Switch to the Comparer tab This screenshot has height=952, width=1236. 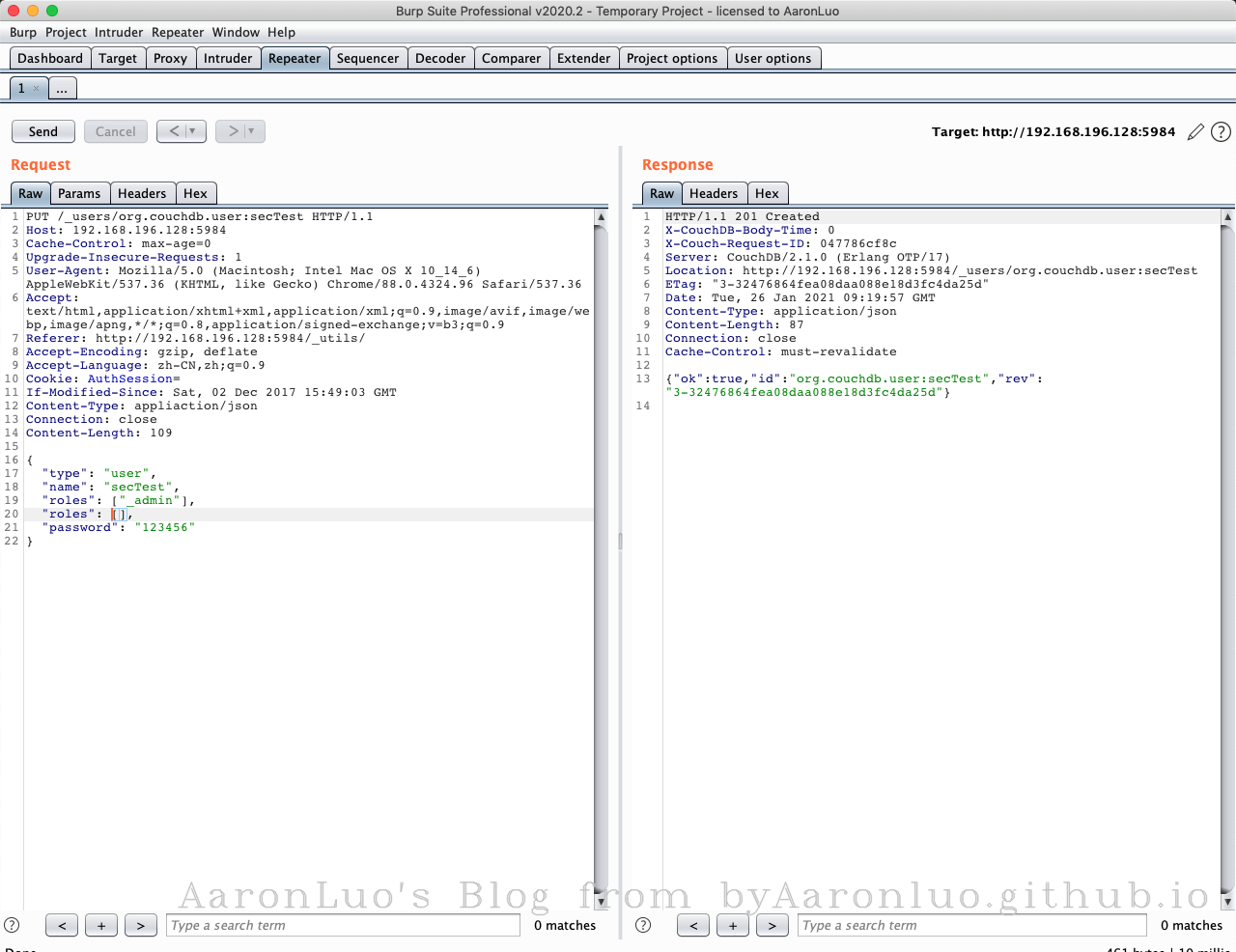coord(512,58)
